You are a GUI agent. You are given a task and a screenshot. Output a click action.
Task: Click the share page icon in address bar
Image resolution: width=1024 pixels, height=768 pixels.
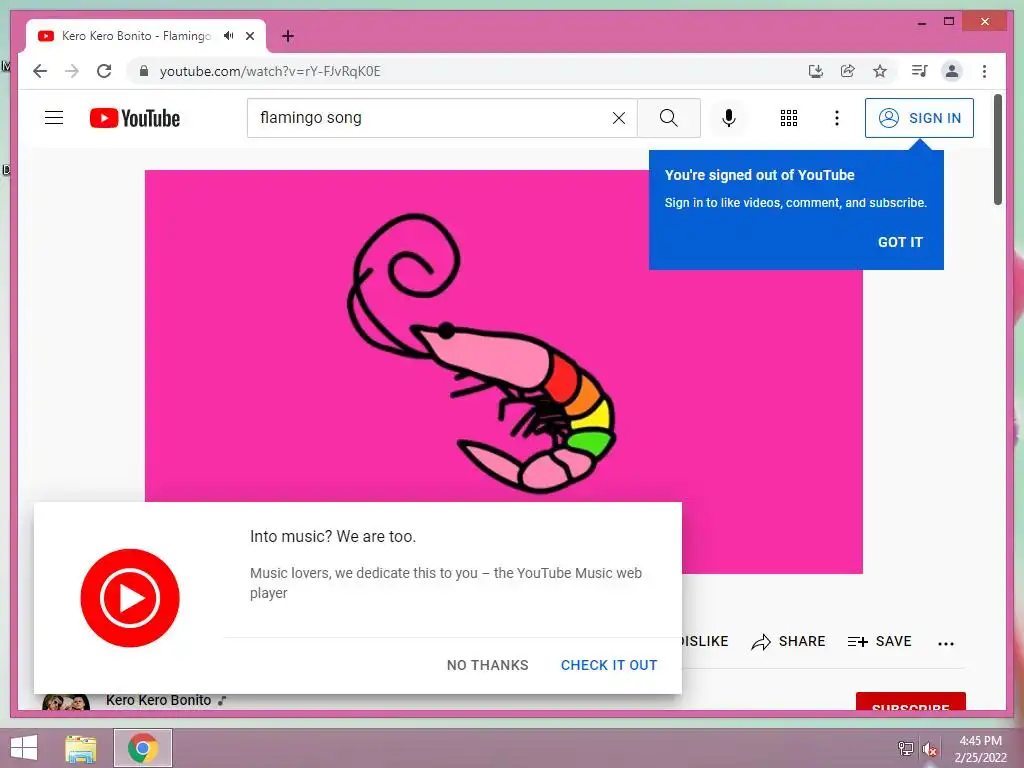click(x=848, y=71)
